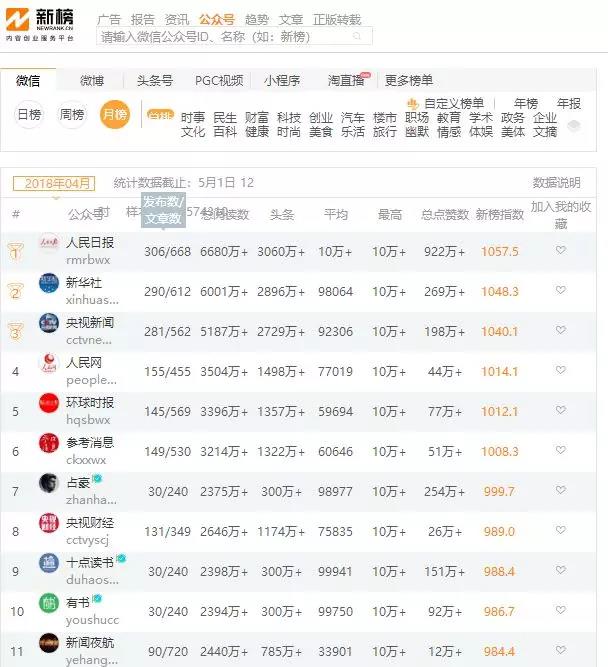Click the heart icon for 新华社

pyautogui.click(x=561, y=291)
